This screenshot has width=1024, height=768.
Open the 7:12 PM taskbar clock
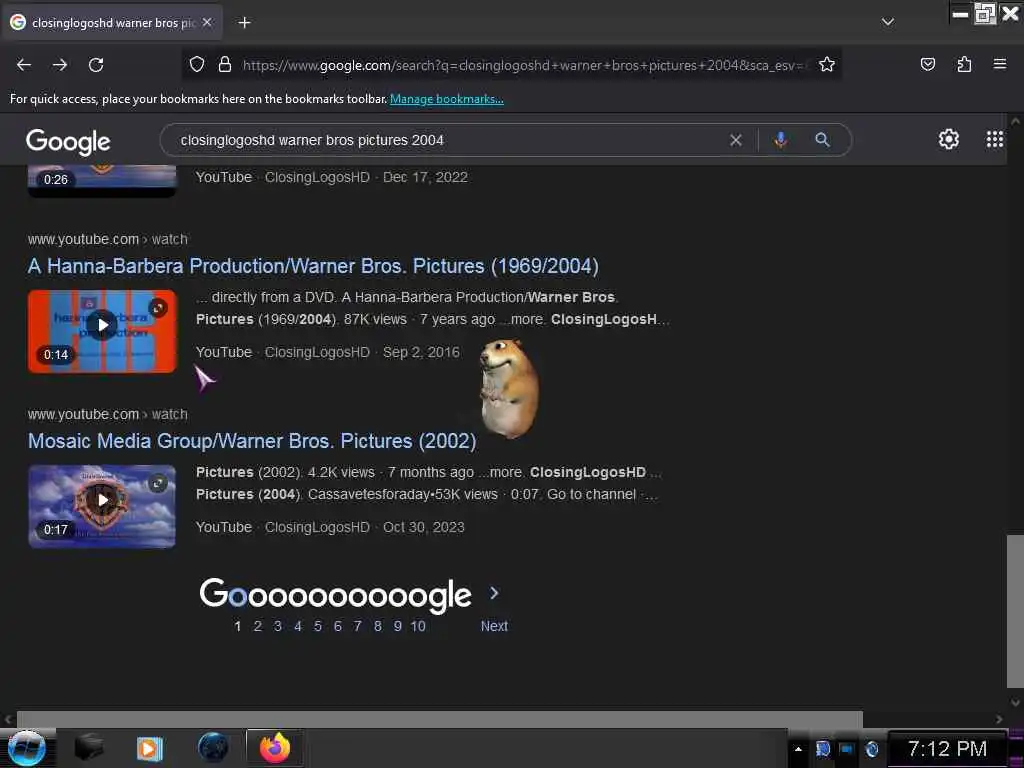click(947, 749)
